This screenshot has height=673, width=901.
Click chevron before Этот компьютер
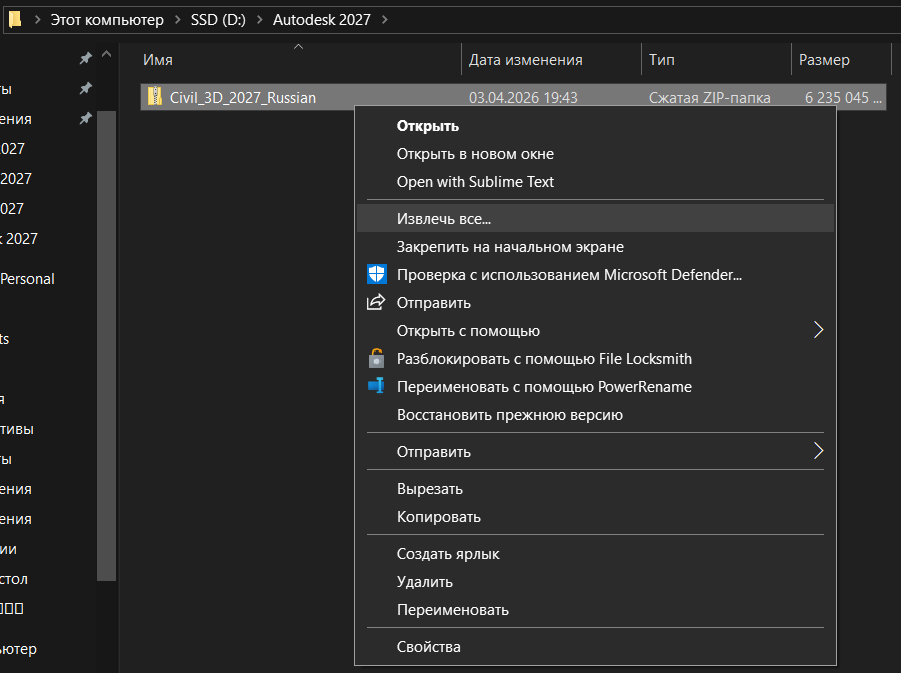point(38,20)
